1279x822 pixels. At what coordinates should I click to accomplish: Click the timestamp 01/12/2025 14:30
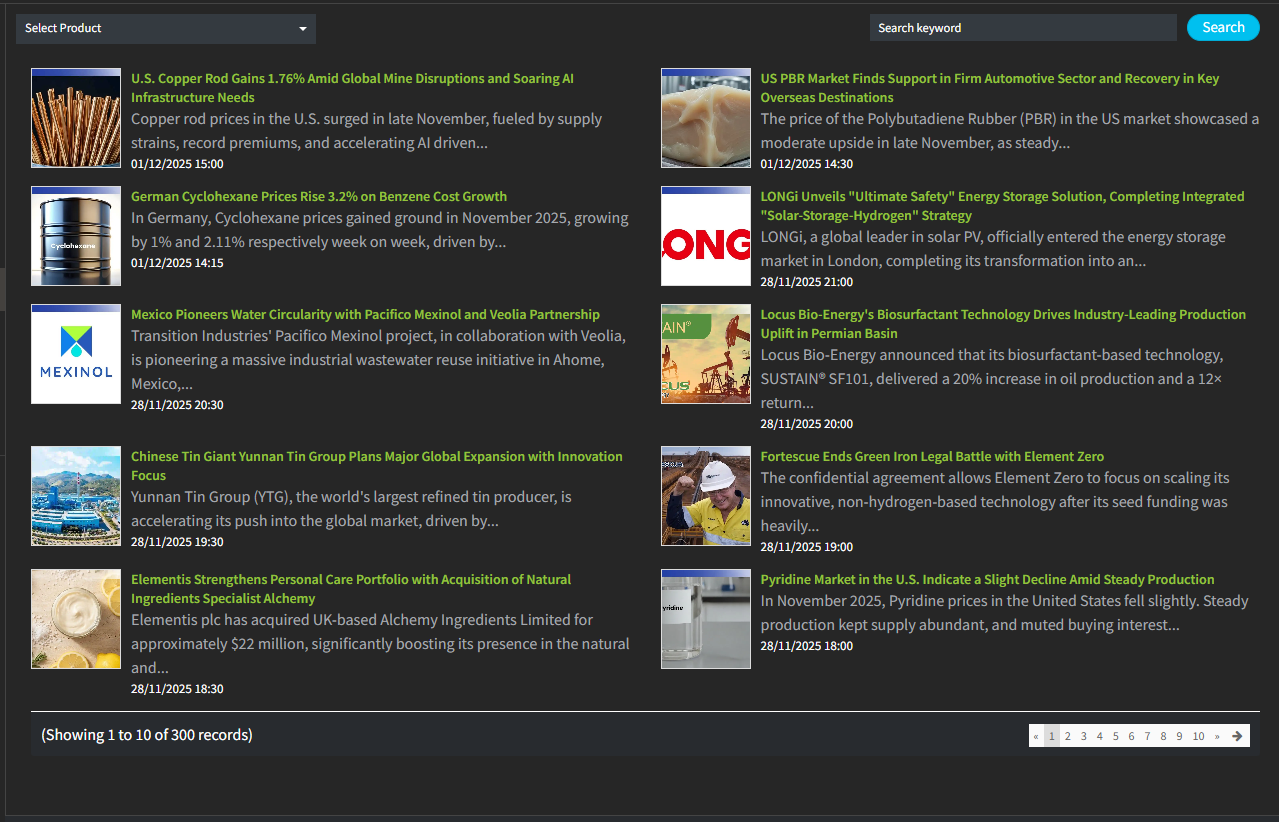(x=807, y=164)
